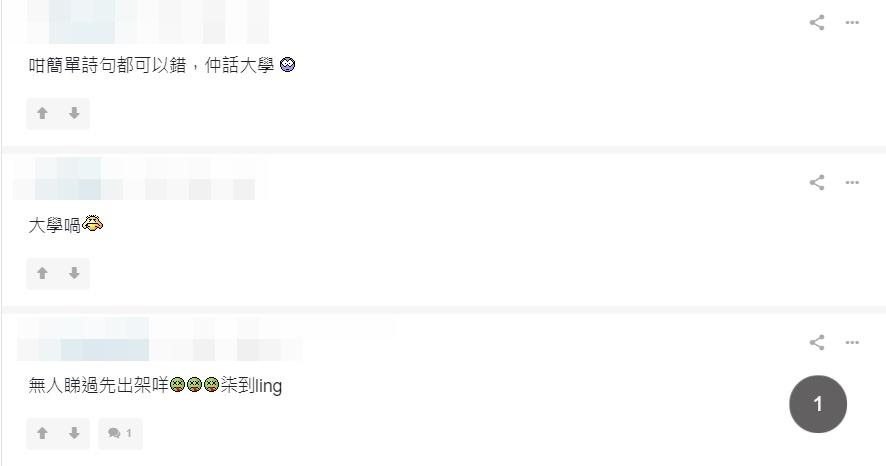Screen dimensions: 886x466
Task: Open more options for 無人睇過先出架咩 comment
Action: click(x=852, y=342)
